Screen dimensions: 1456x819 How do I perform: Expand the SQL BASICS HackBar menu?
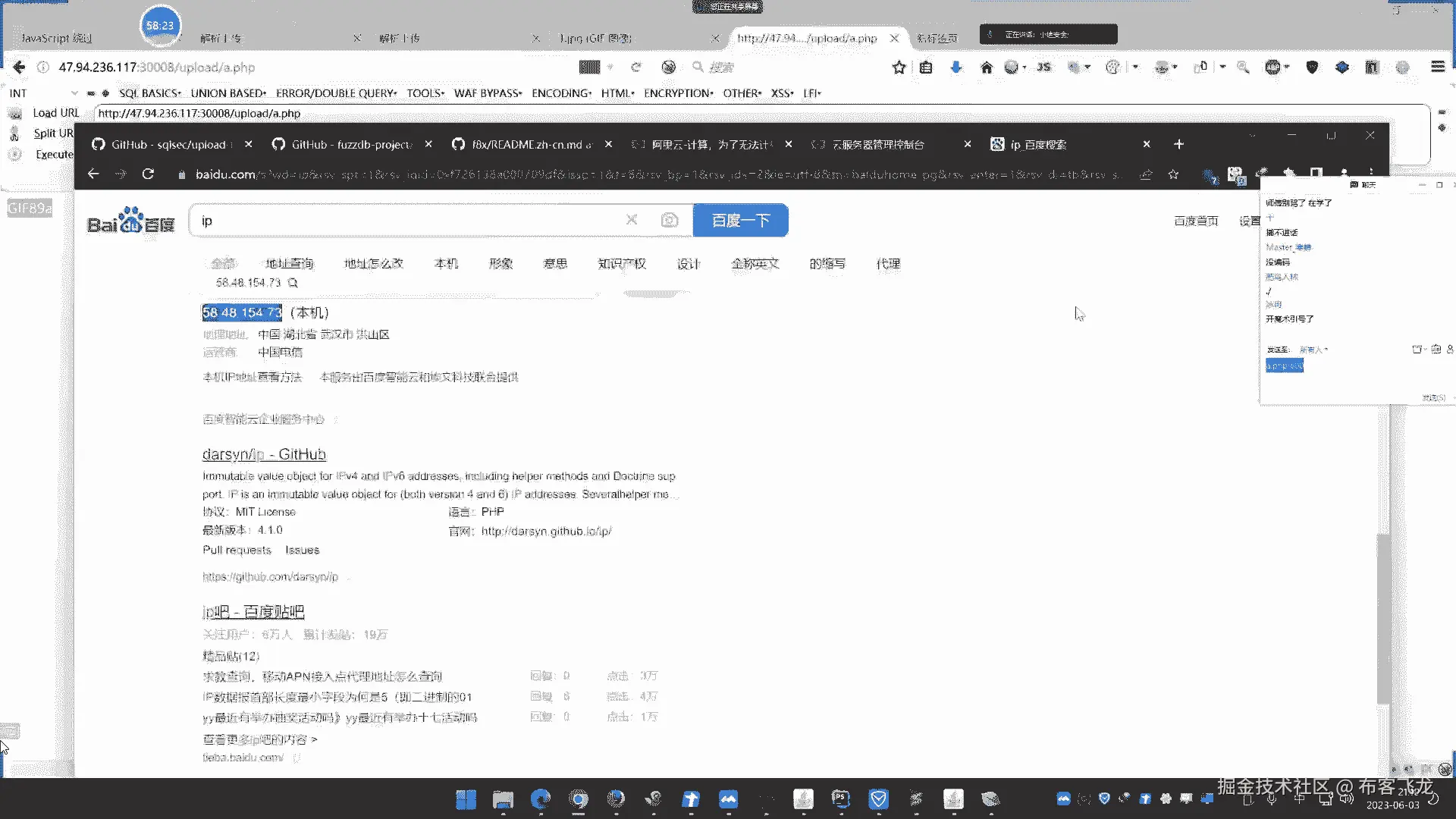149,93
